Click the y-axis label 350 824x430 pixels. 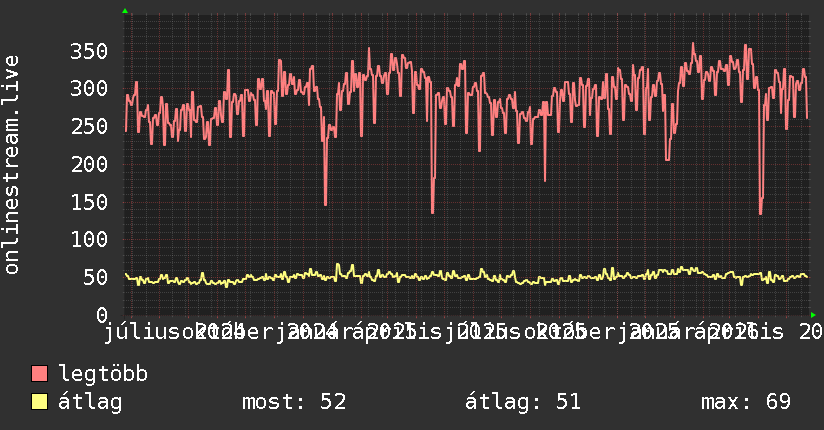[89, 52]
